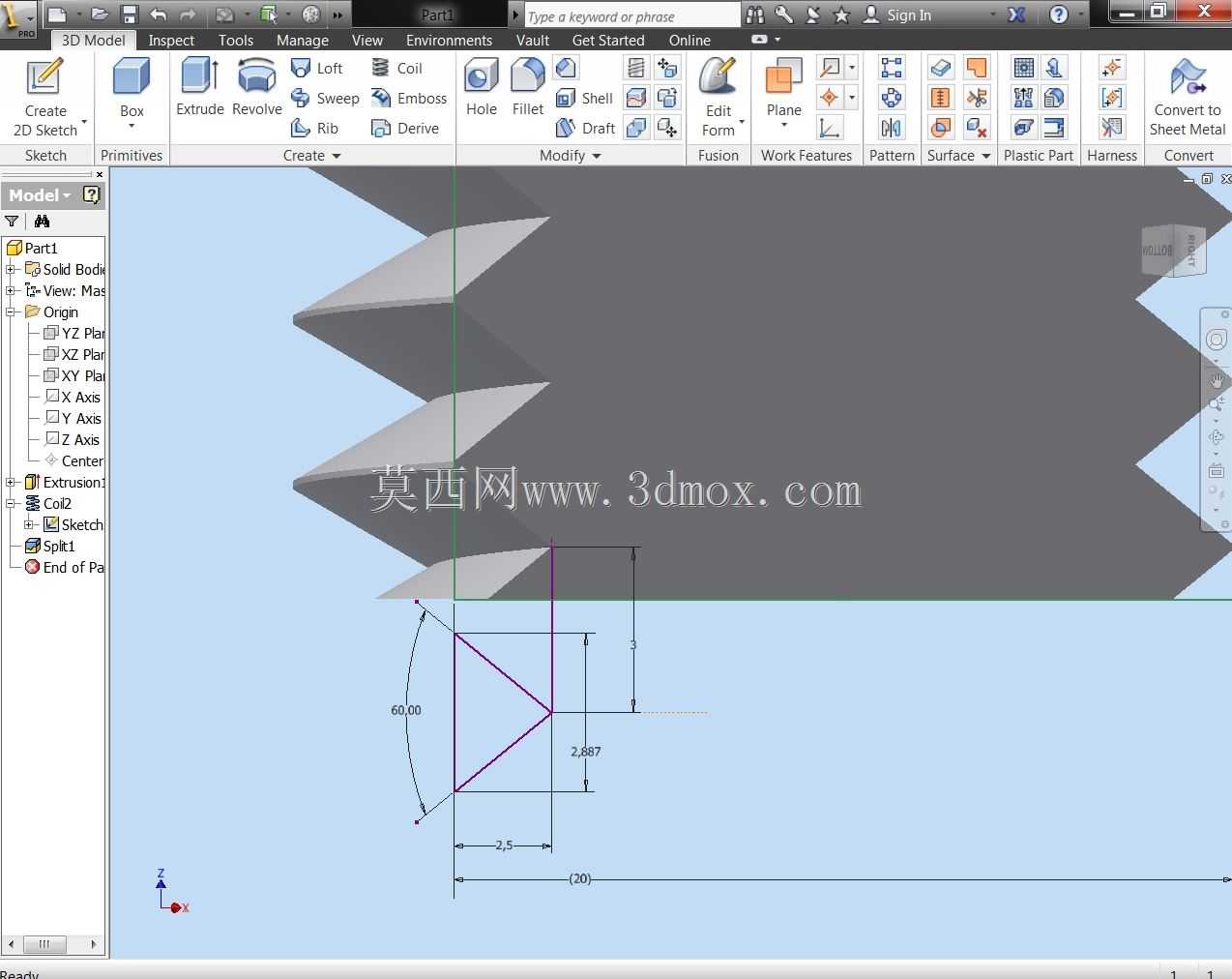The width and height of the screenshot is (1232, 979).
Task: Open the Surface panel dropdown
Action: pos(985,156)
